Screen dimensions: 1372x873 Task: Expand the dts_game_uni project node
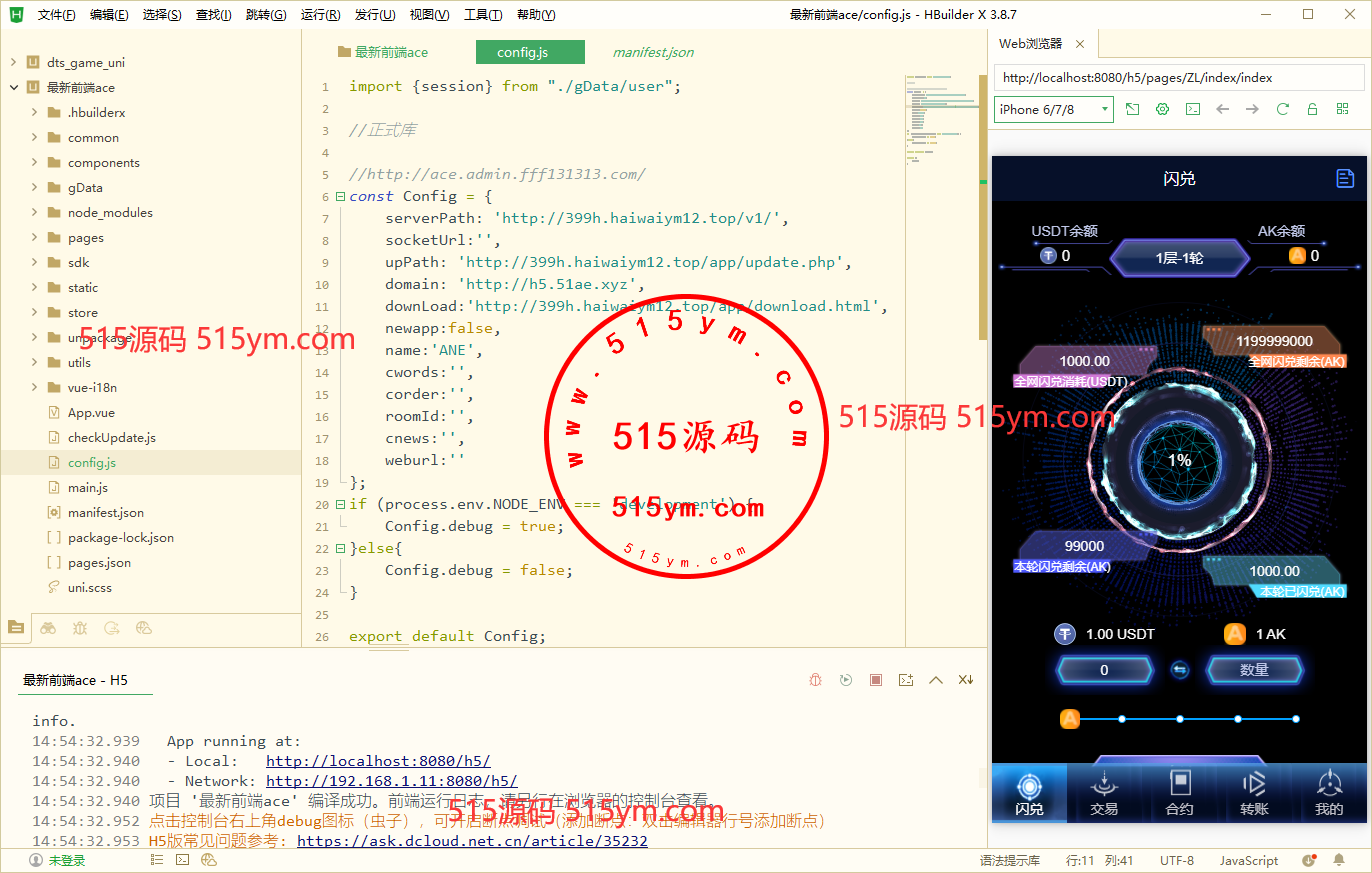pyautogui.click(x=14, y=62)
